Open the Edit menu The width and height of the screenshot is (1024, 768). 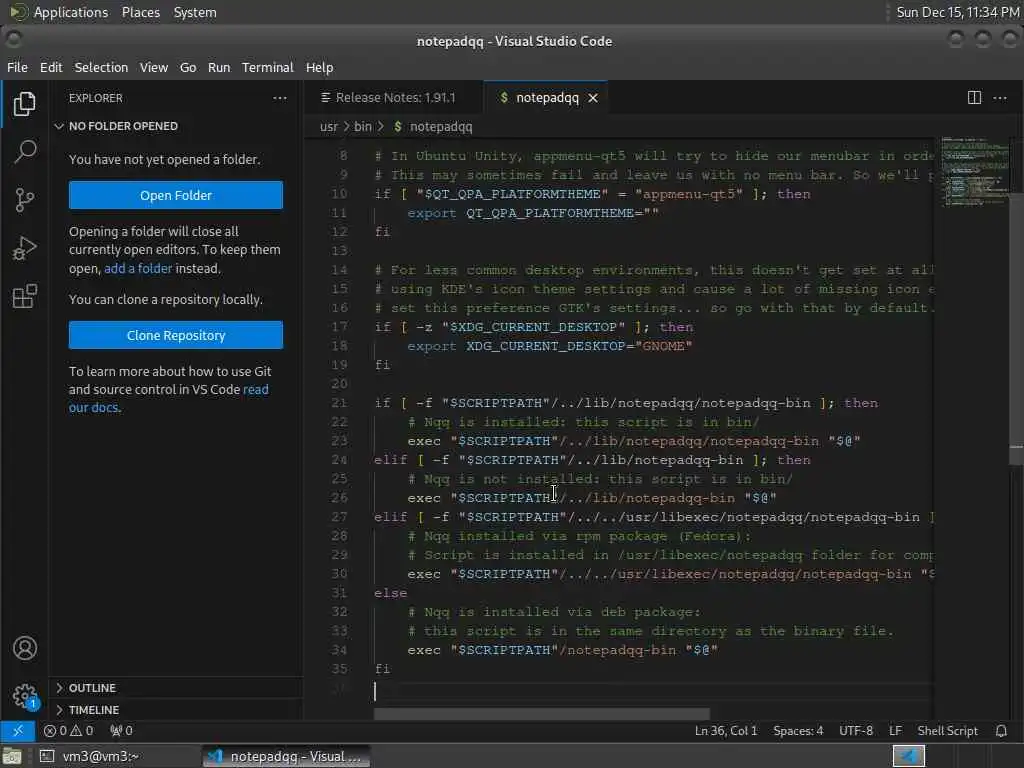pyautogui.click(x=51, y=67)
